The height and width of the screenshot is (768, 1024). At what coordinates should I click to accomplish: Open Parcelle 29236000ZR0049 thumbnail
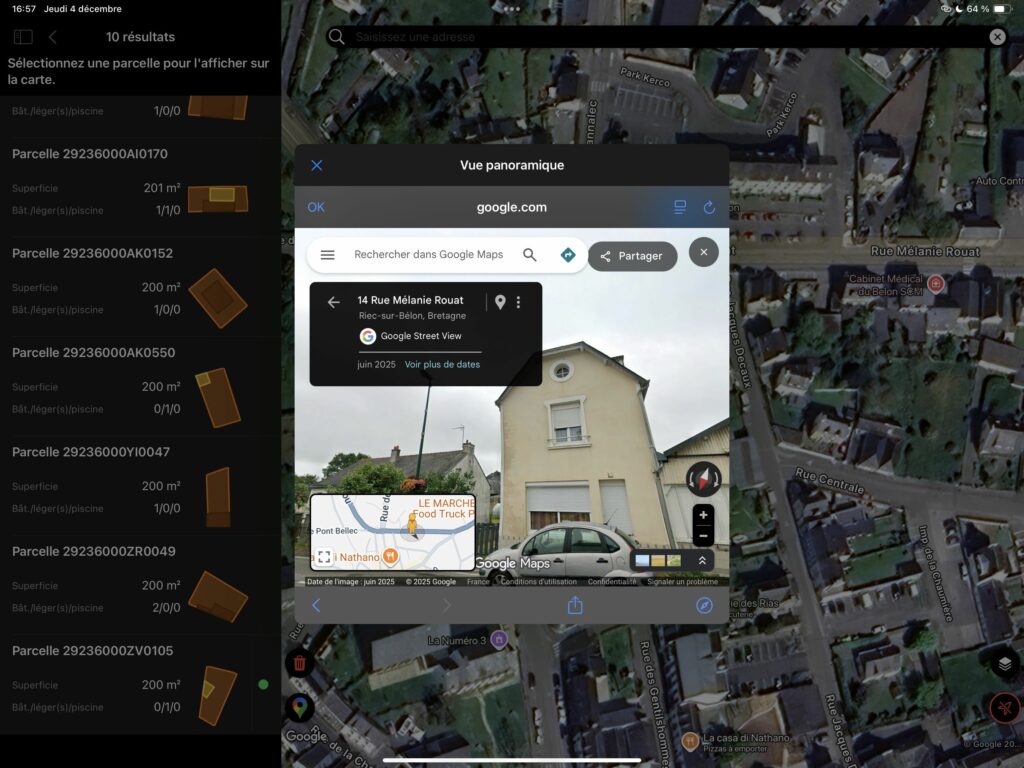pos(217,596)
